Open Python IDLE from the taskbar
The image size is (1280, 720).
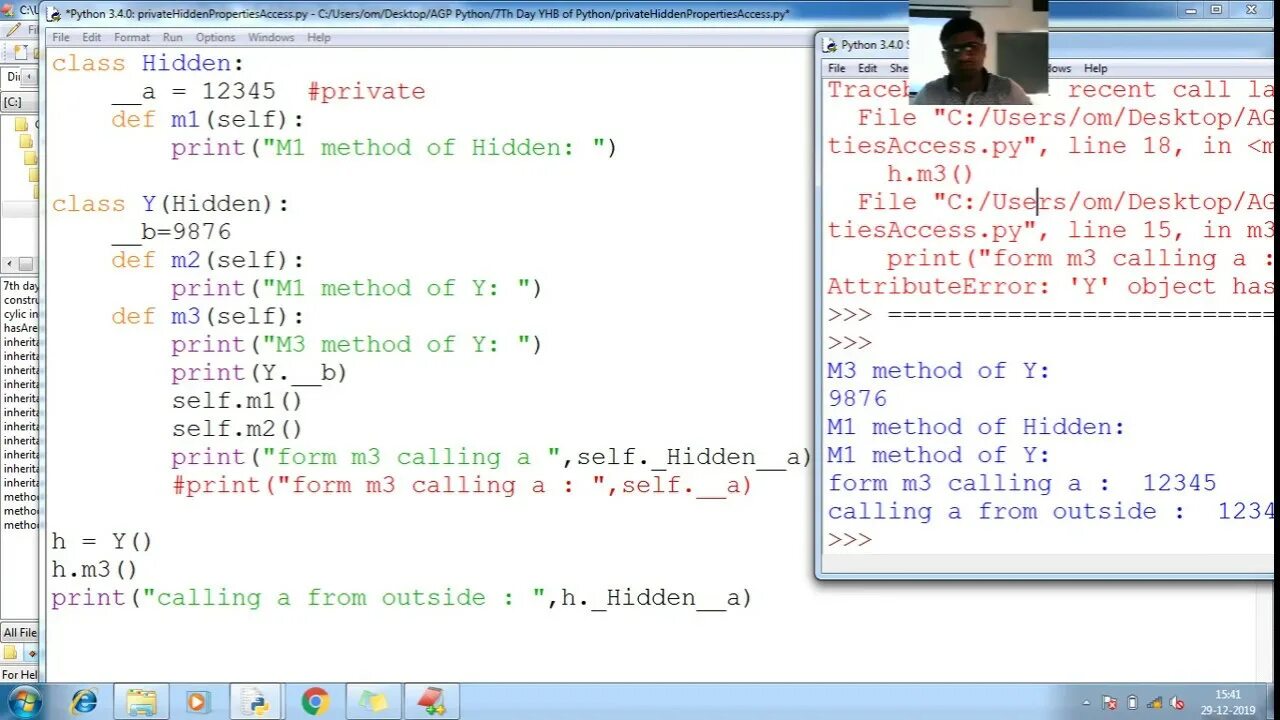257,700
